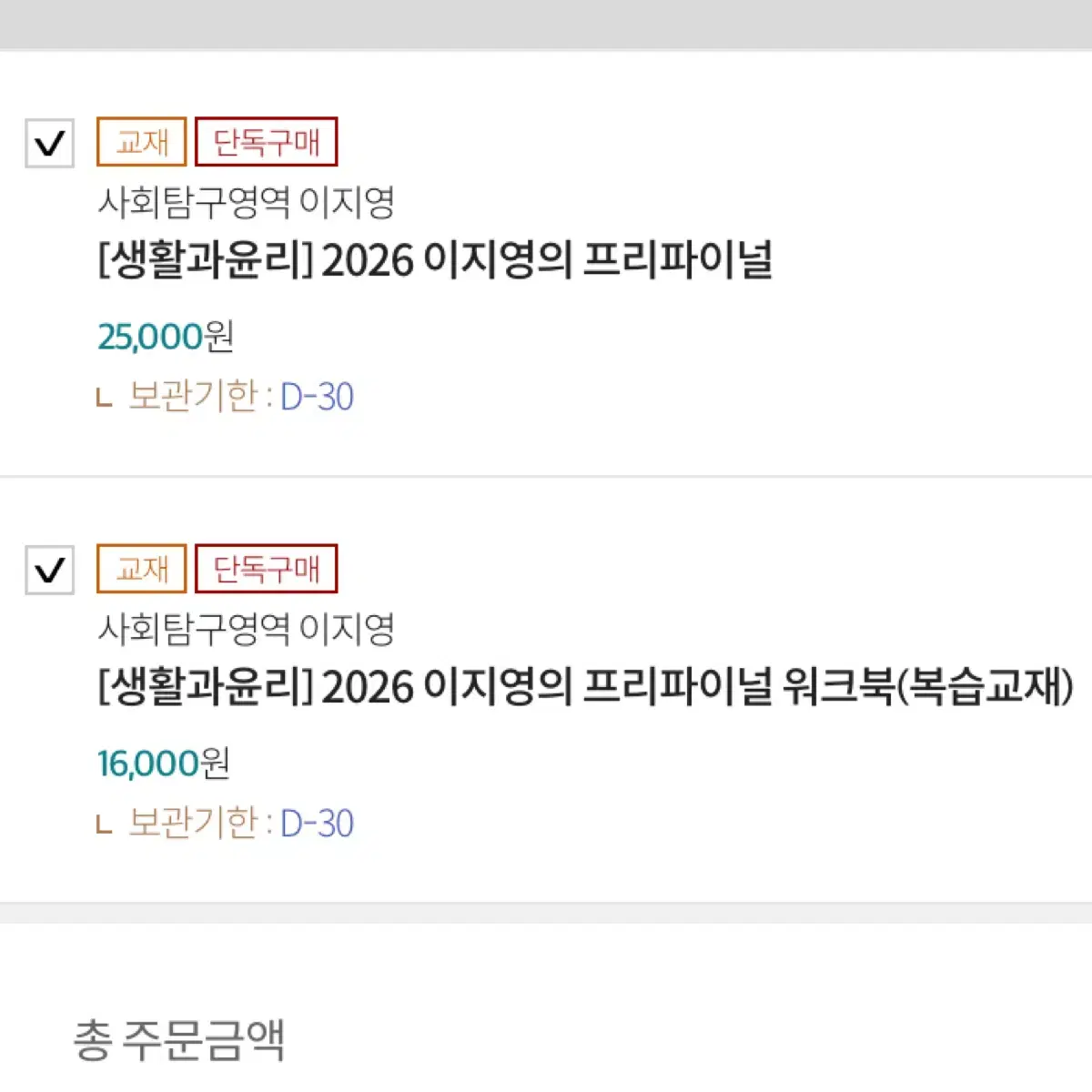The height and width of the screenshot is (1092, 1092).
Task: Click 단독구매 tag on the 25,000원 item
Action: 266,142
